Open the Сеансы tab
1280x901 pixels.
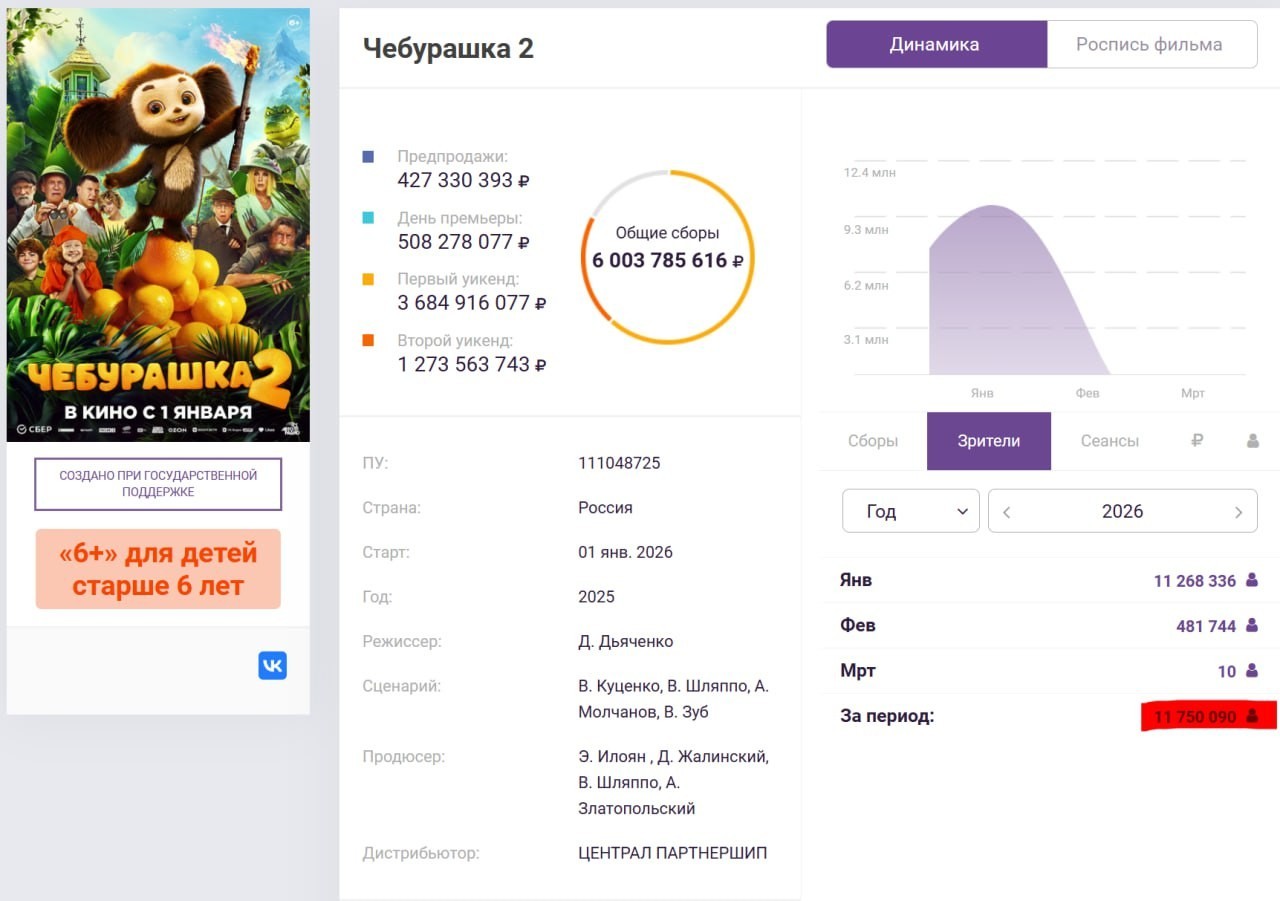point(1110,441)
